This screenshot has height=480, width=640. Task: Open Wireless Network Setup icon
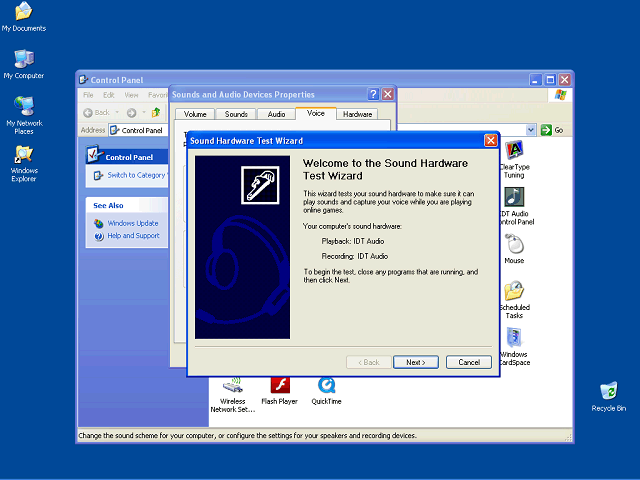pyautogui.click(x=233, y=395)
